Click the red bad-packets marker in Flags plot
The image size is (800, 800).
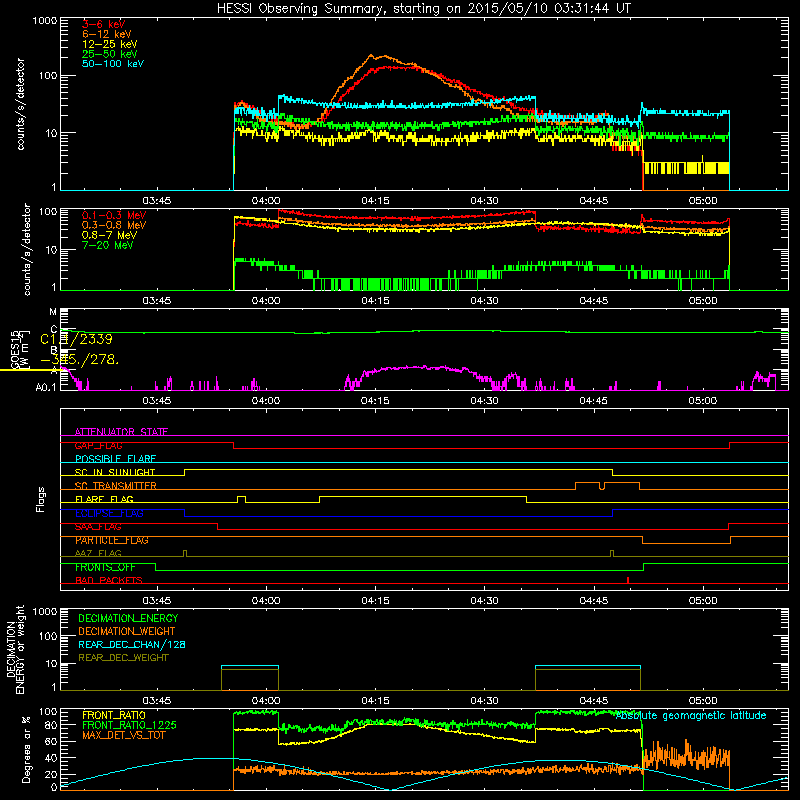[x=628, y=580]
